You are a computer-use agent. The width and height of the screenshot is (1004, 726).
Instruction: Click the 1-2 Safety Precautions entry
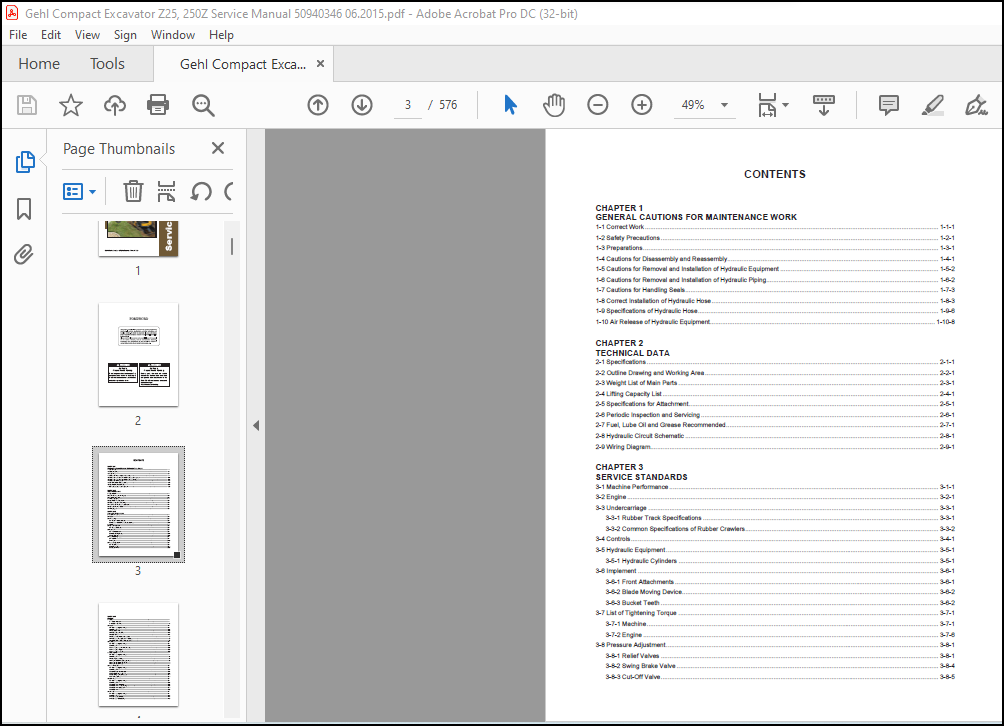(775, 238)
